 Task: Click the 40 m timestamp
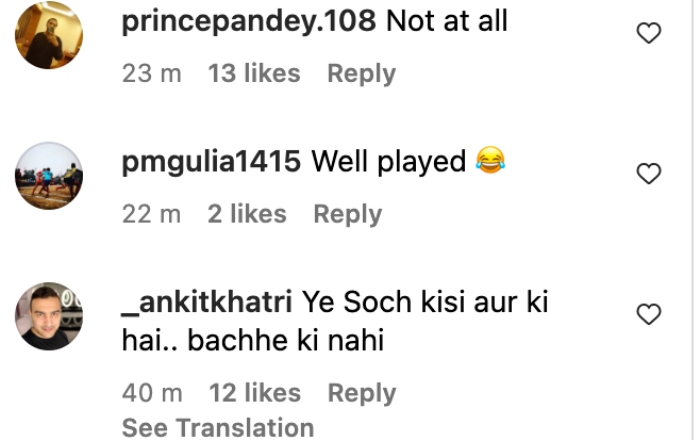(152, 393)
